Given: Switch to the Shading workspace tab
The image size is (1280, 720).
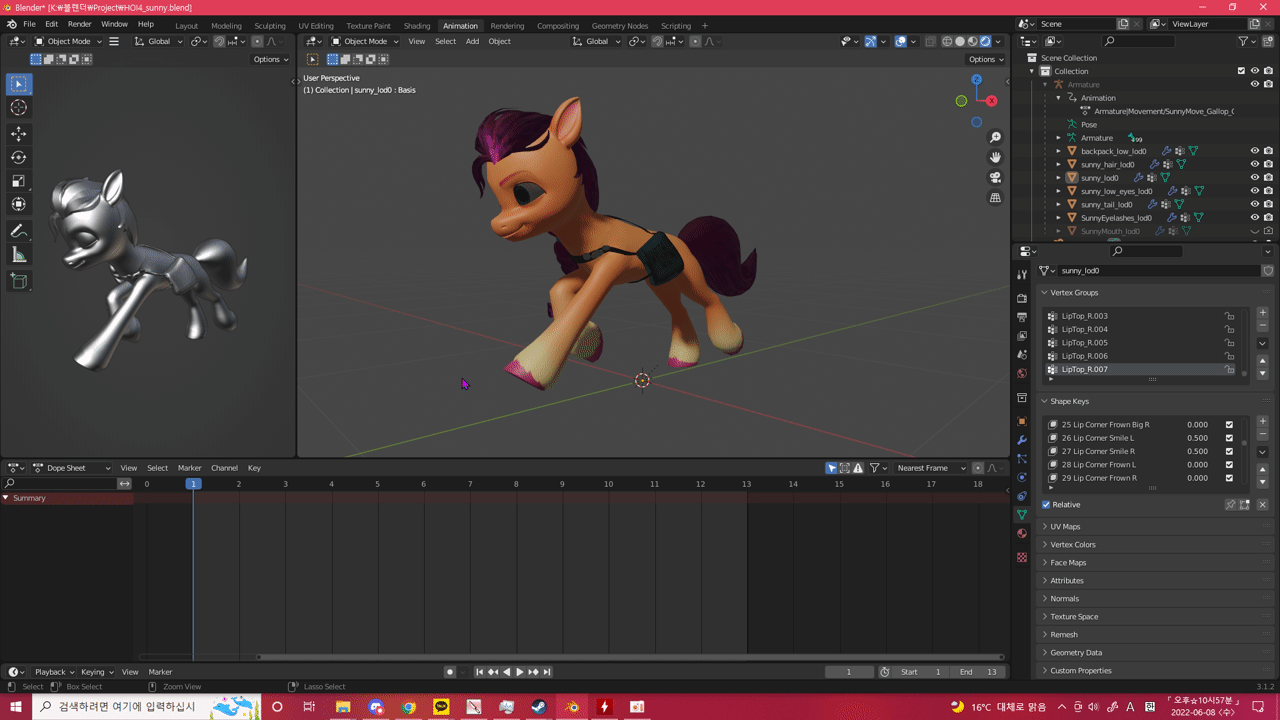Looking at the screenshot, I should click(417, 26).
